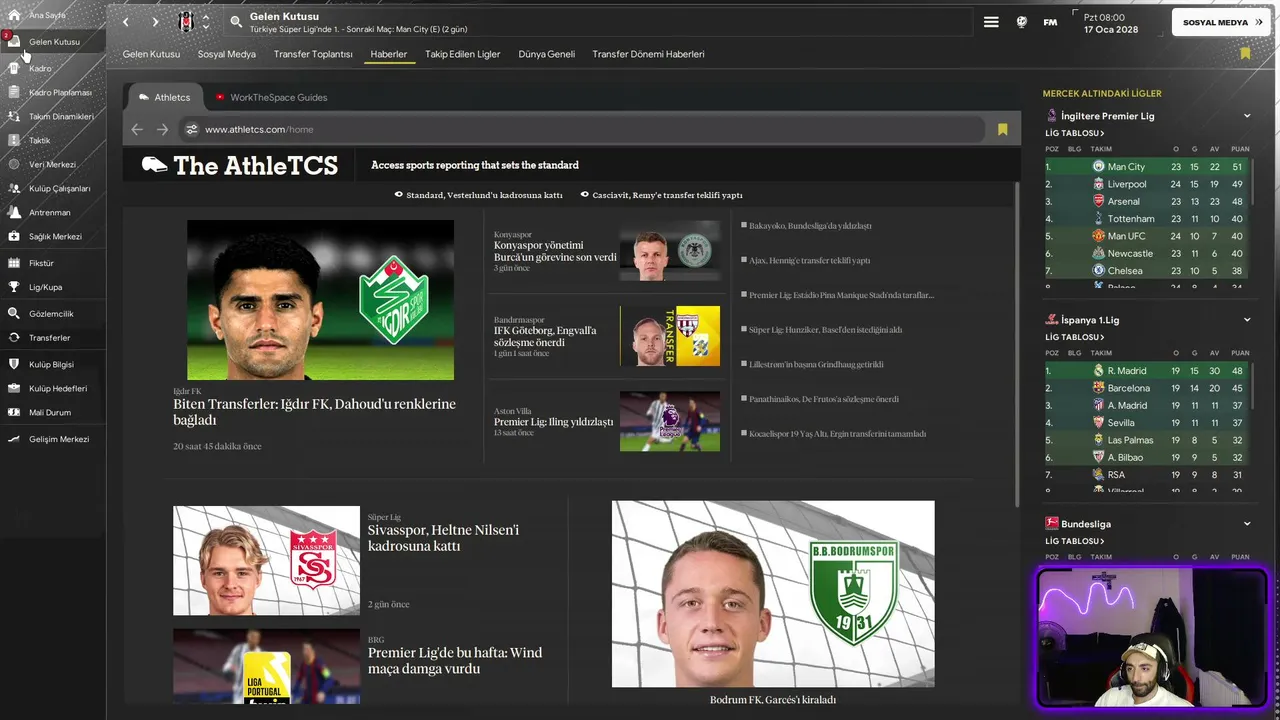
Task: Open Kadro squad icon in sidebar
Action: coord(14,68)
